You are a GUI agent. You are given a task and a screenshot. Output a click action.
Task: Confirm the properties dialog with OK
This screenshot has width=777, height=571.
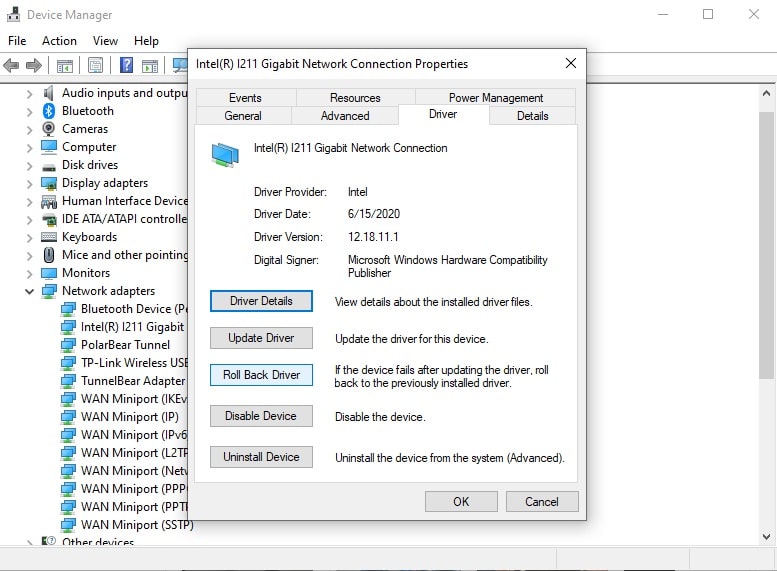tap(461, 502)
